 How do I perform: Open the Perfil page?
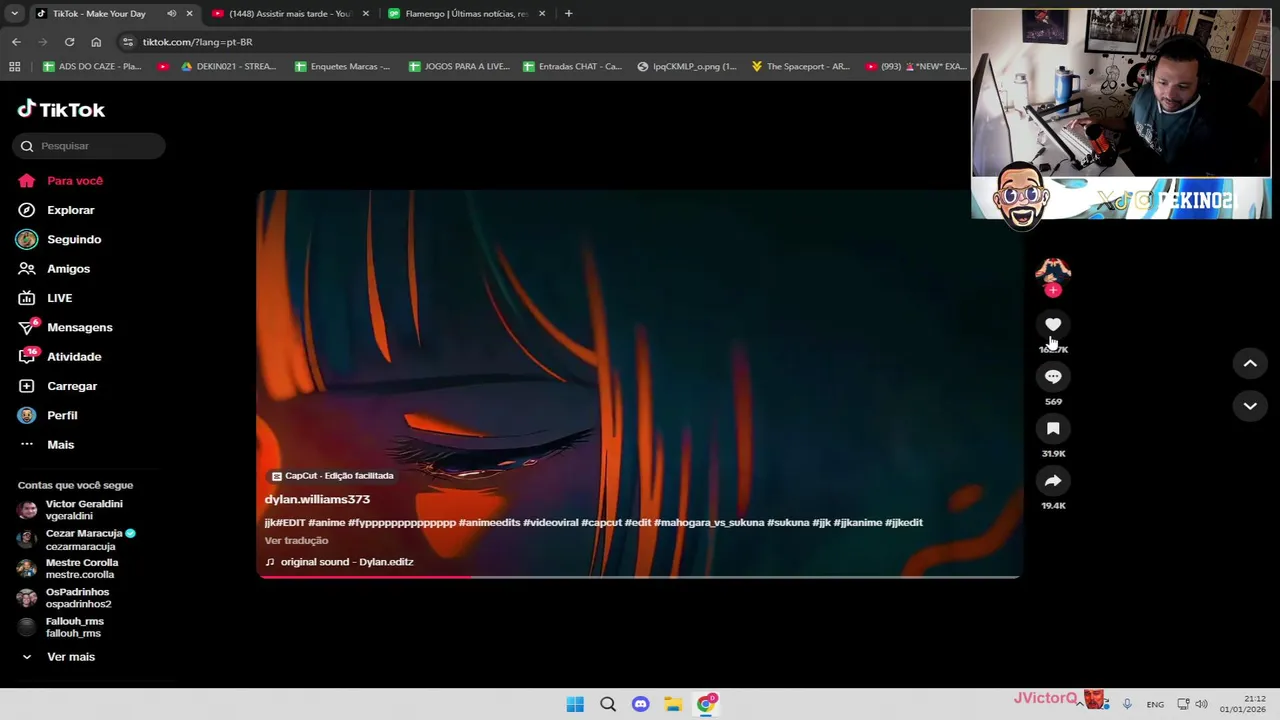tap(62, 415)
